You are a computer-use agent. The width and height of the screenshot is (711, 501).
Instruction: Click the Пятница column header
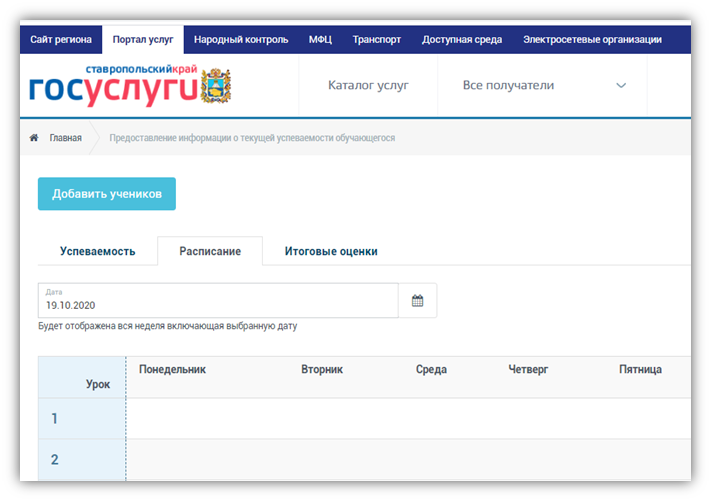pos(640,370)
